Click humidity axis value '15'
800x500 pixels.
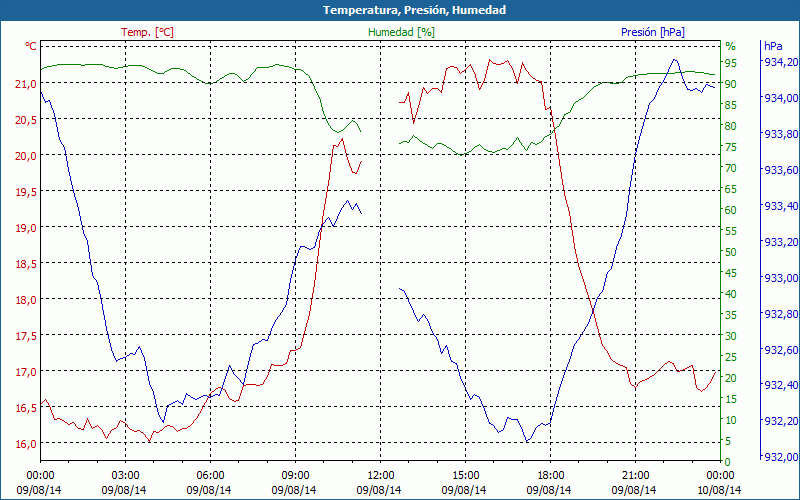[731, 399]
